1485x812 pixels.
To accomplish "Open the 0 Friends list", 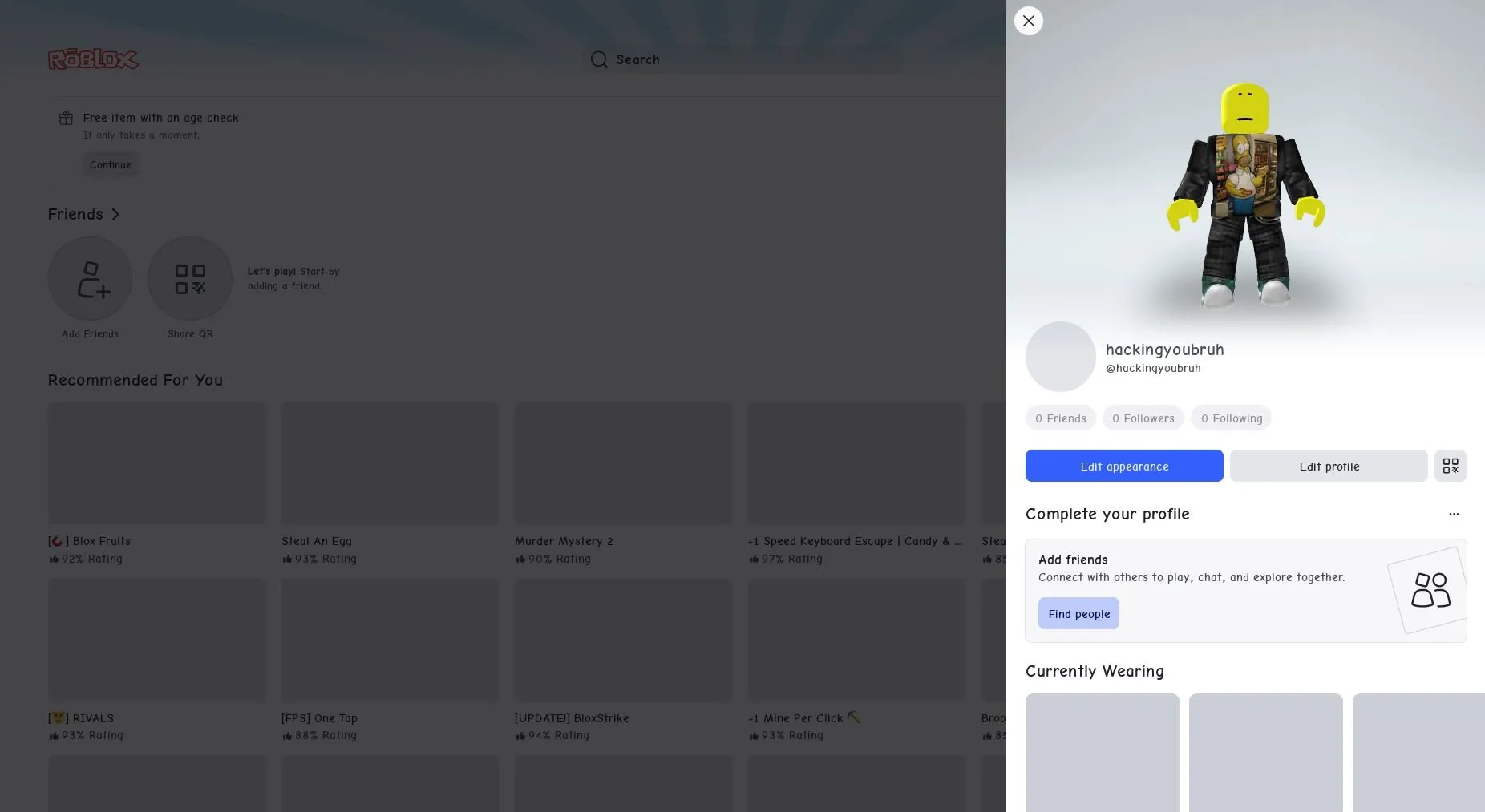I will [1060, 418].
